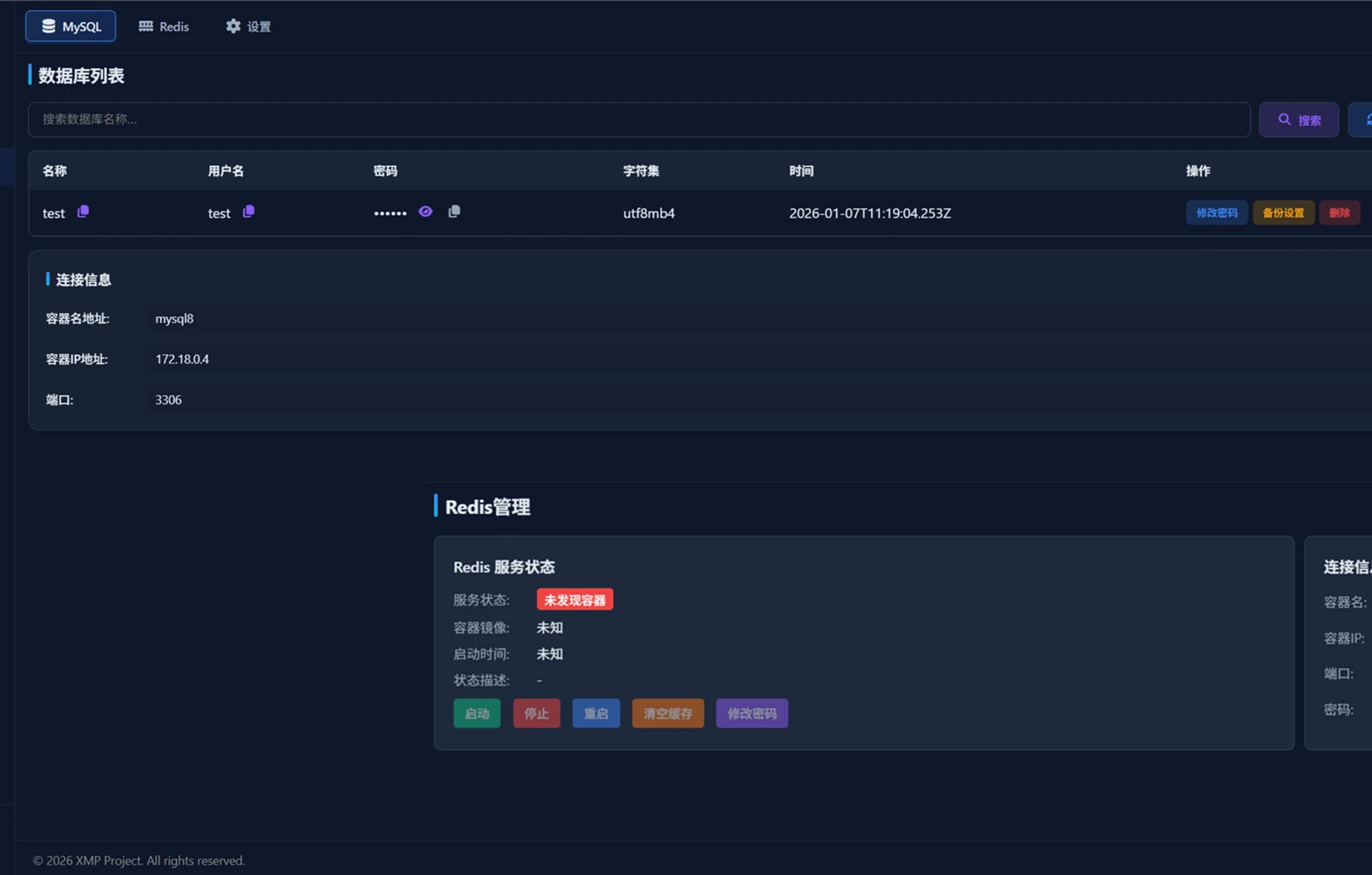Click the 172.18.0.4 container IP address
The height and width of the screenshot is (875, 1372).
coord(182,359)
